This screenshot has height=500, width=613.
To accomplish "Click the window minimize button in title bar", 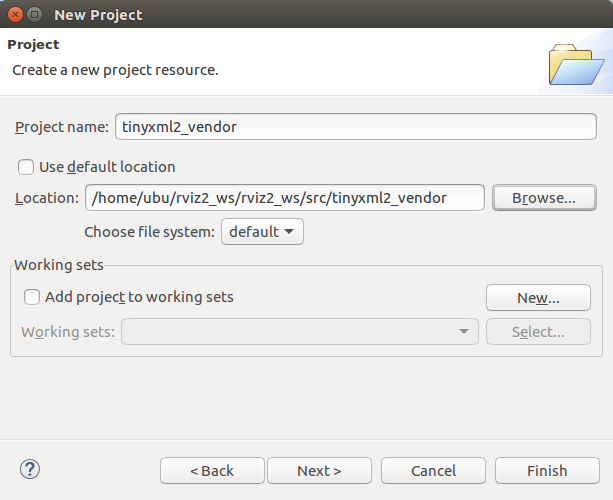I will click(x=35, y=15).
